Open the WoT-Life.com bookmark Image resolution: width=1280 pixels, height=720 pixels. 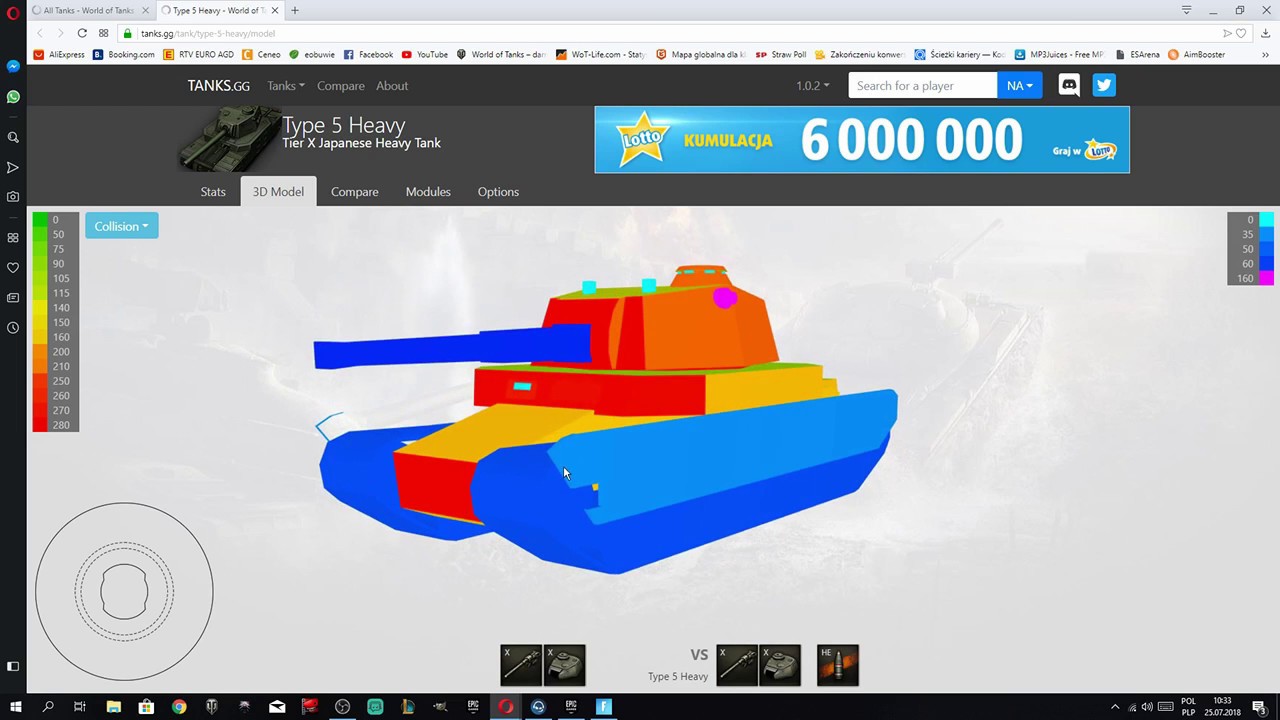pos(601,55)
